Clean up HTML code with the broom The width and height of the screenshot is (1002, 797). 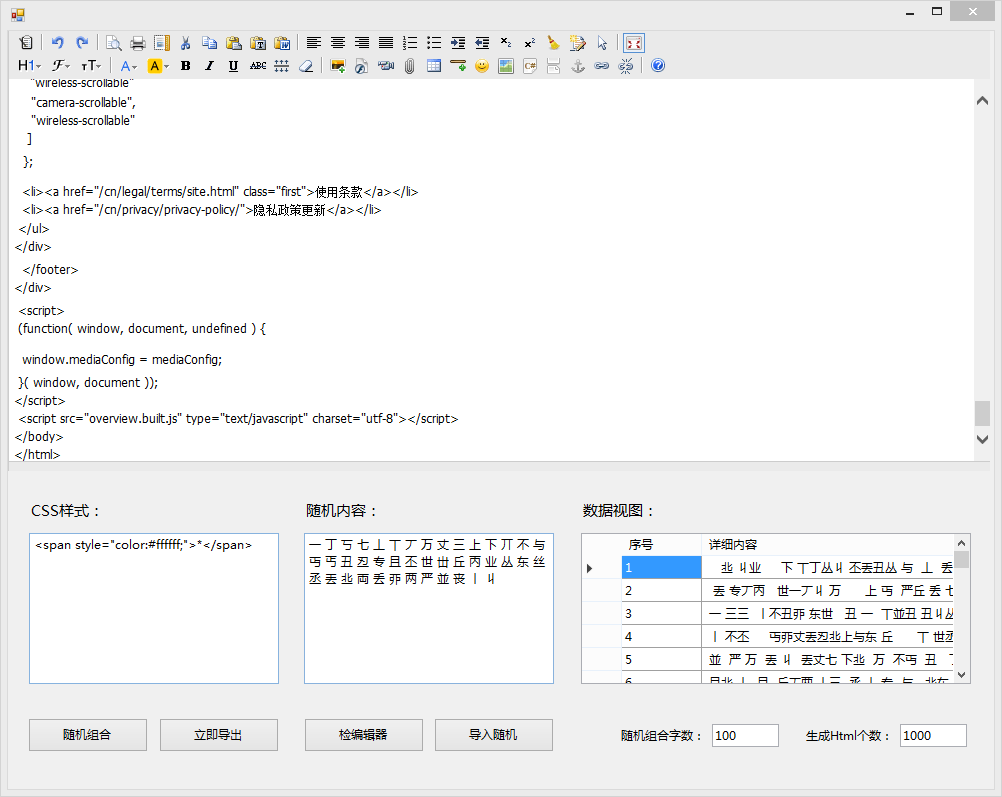click(553, 43)
